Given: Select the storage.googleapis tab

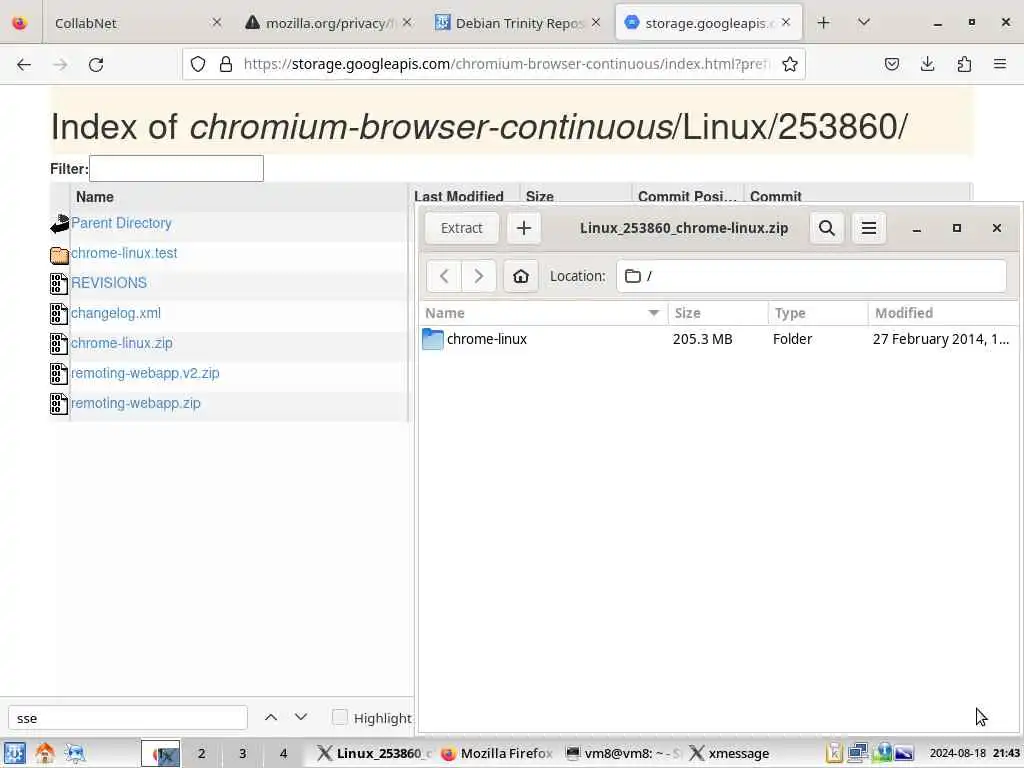Looking at the screenshot, I should (709, 23).
